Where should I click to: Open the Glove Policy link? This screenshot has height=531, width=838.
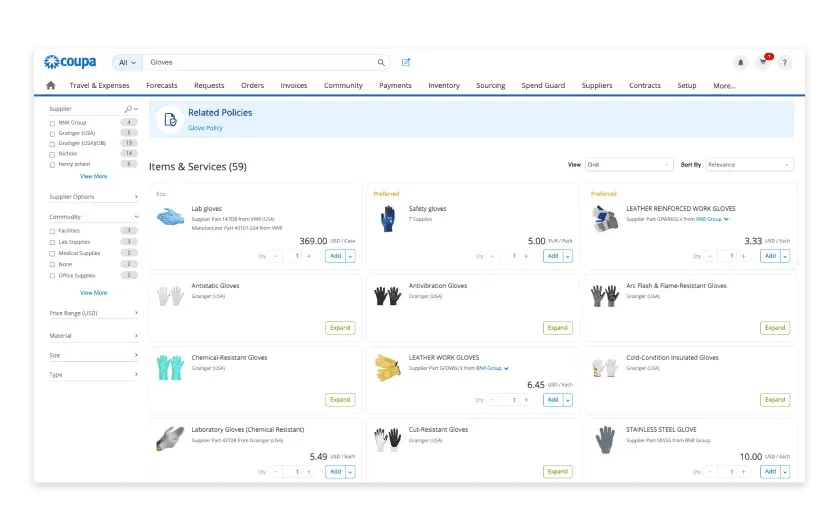(x=205, y=128)
